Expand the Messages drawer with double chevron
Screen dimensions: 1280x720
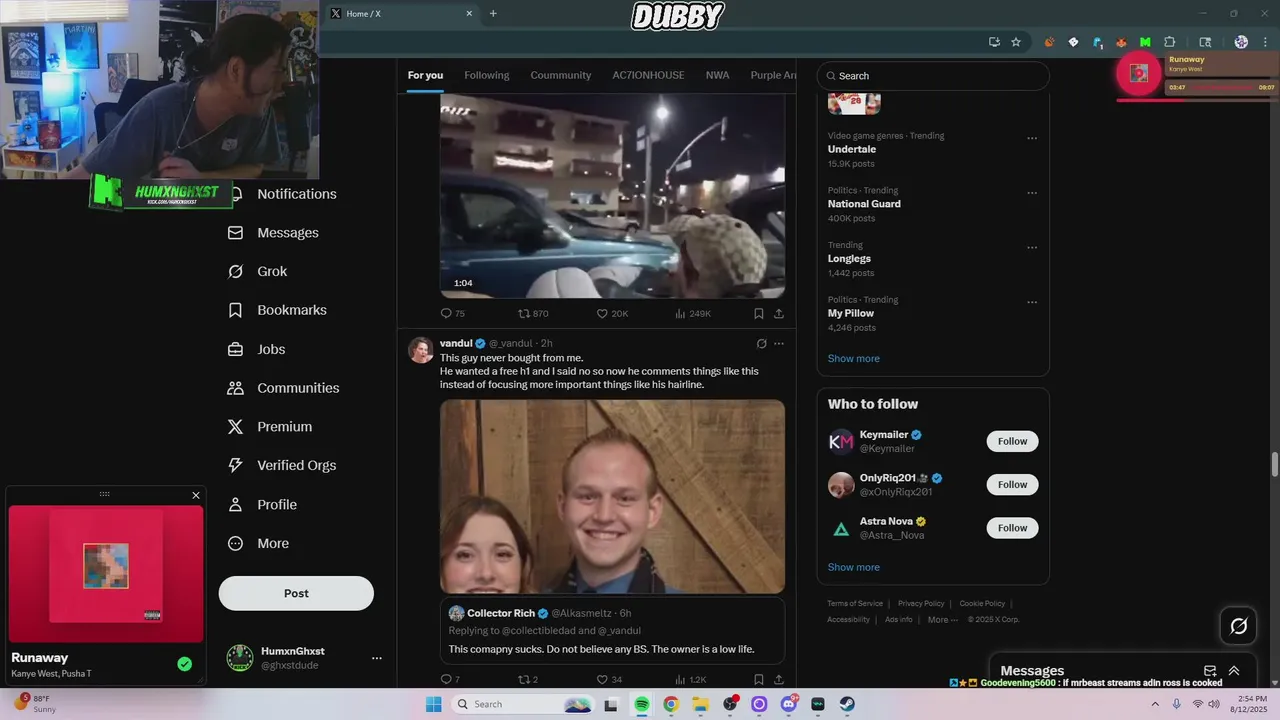point(1234,671)
